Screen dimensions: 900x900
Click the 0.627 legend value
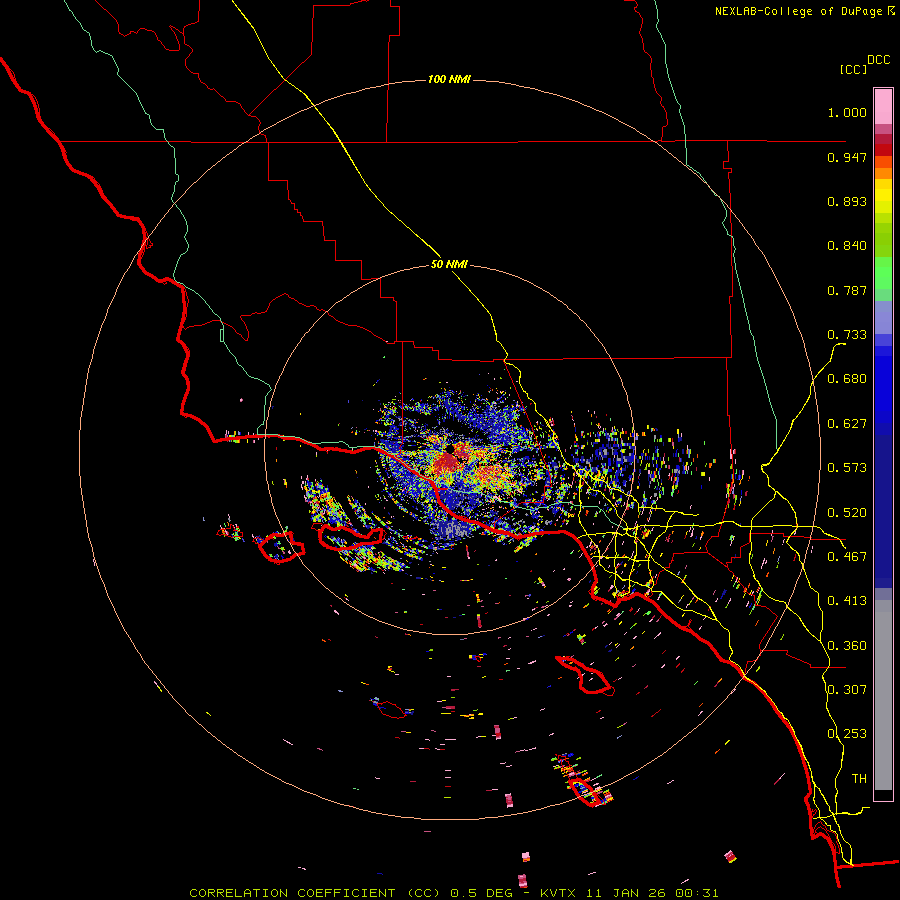tap(847, 424)
